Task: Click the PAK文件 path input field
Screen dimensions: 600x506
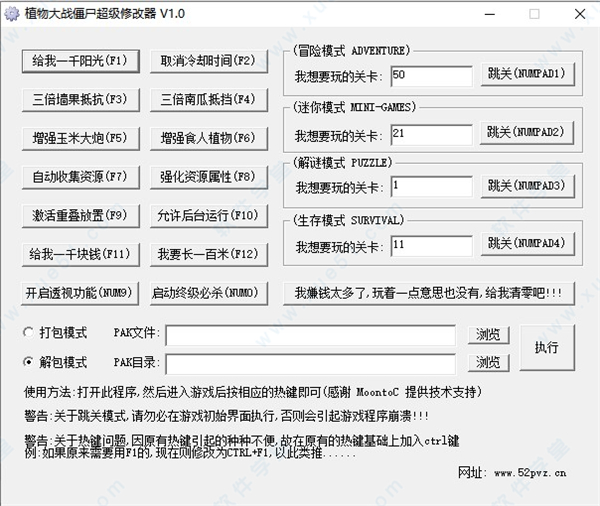Action: 310,335
